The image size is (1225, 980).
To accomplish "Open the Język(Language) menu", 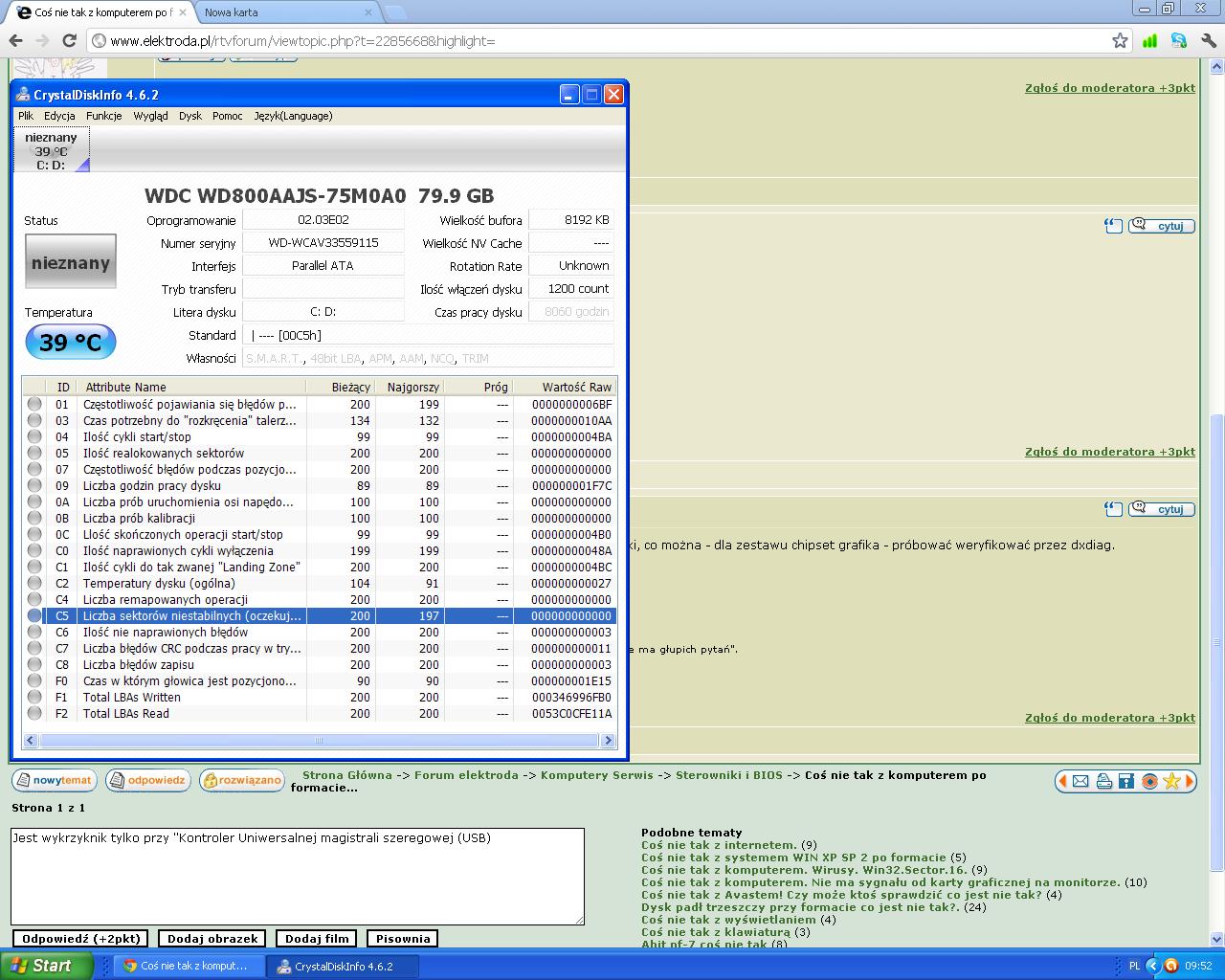I will pyautogui.click(x=293, y=116).
